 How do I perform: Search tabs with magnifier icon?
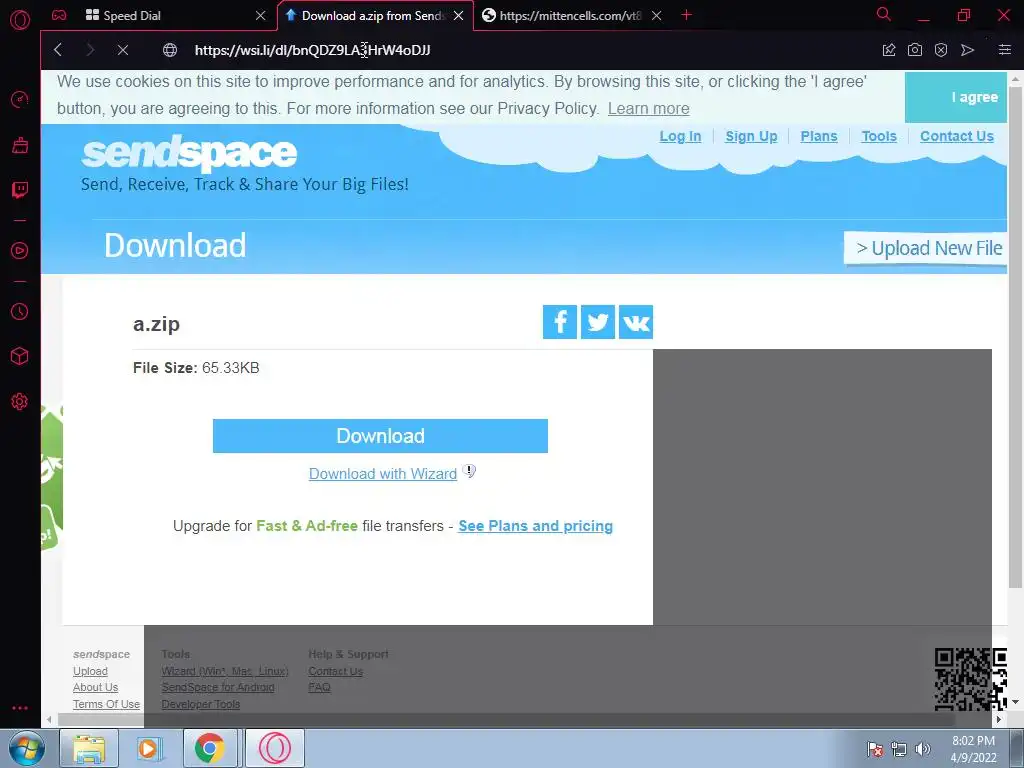tap(884, 14)
